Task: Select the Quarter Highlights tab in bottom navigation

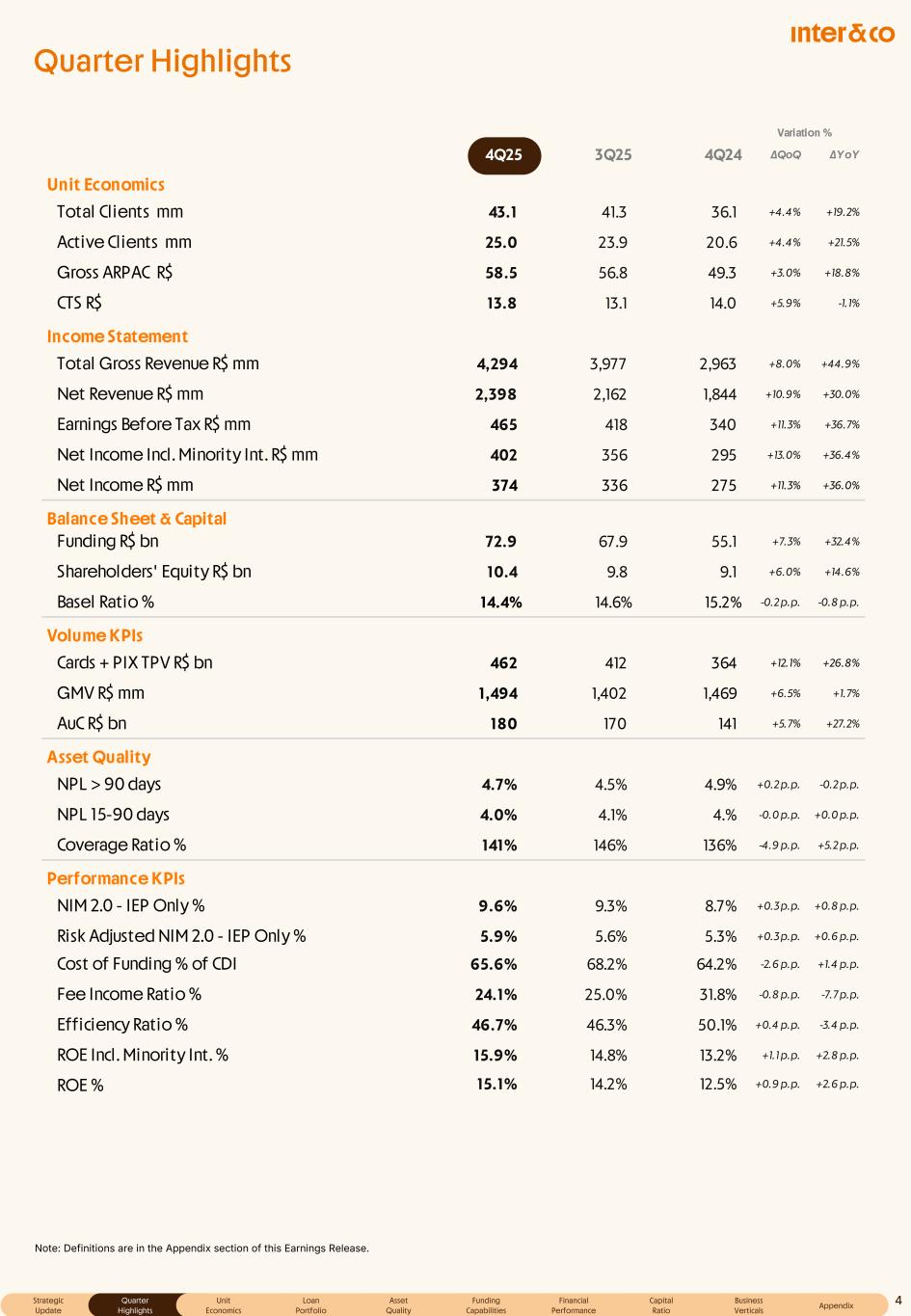Action: click(x=135, y=1305)
